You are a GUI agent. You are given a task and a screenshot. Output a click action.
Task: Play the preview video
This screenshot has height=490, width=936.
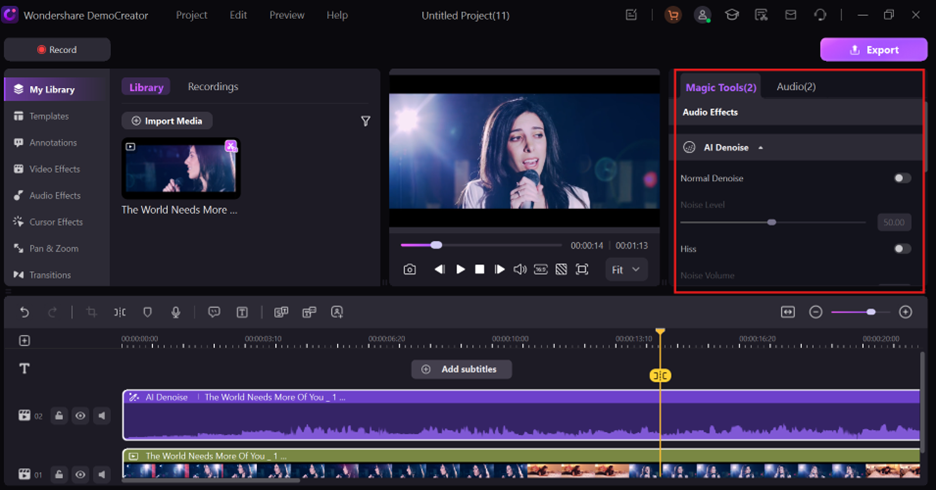coord(460,269)
